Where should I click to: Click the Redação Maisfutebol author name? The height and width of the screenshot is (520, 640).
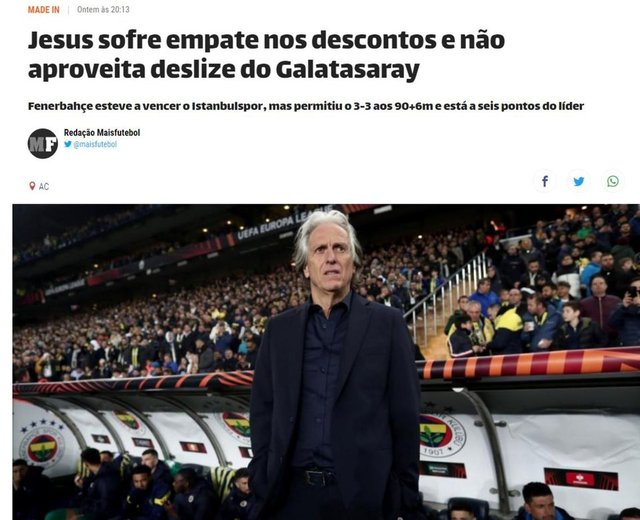[x=102, y=132]
